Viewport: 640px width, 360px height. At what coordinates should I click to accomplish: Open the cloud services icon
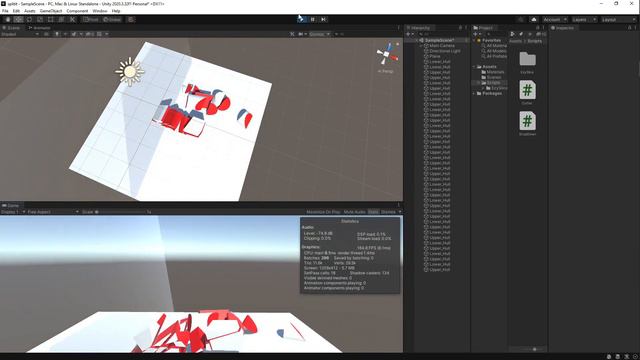533,19
